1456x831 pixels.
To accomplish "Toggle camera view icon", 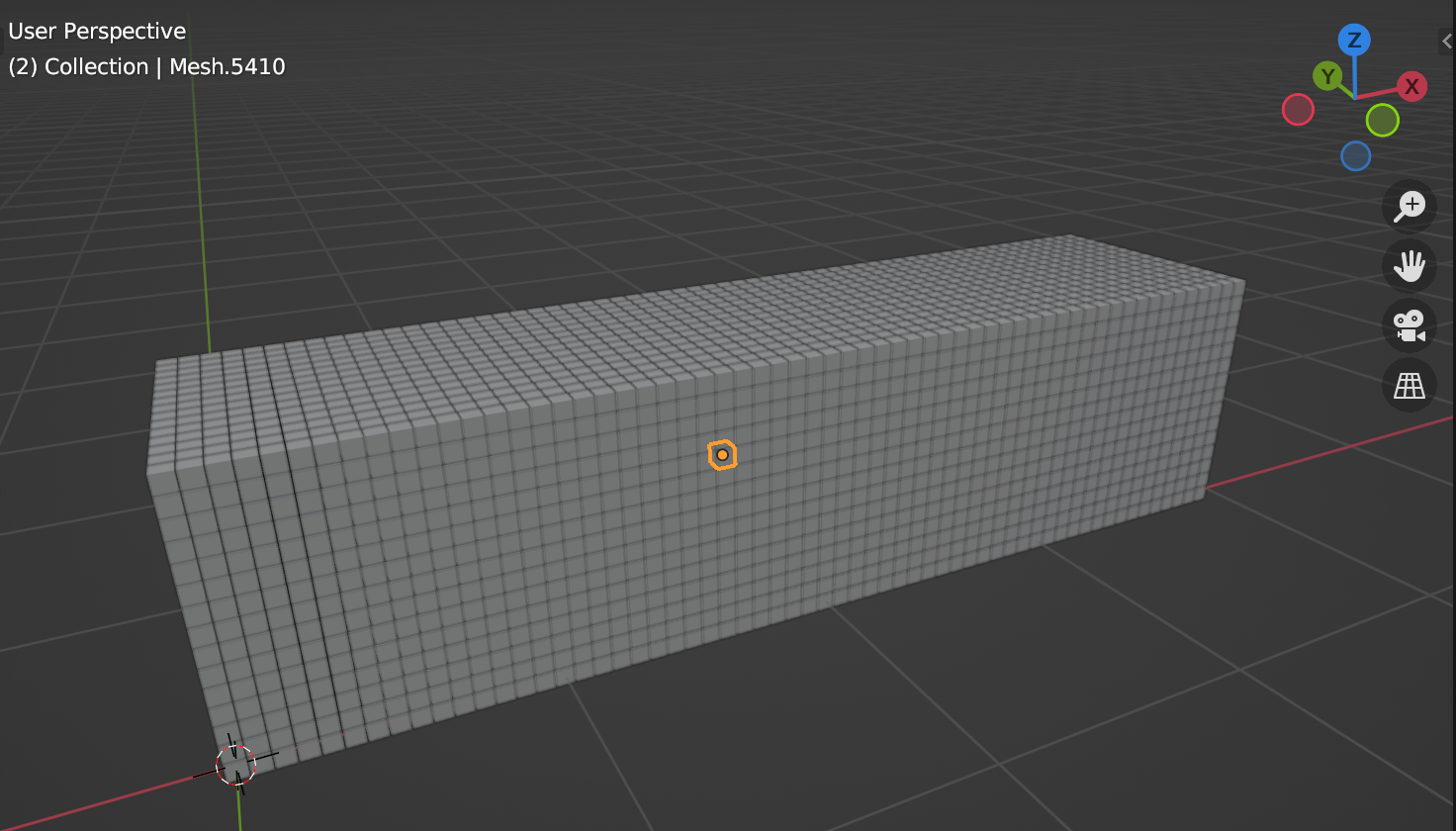I will coord(1410,325).
